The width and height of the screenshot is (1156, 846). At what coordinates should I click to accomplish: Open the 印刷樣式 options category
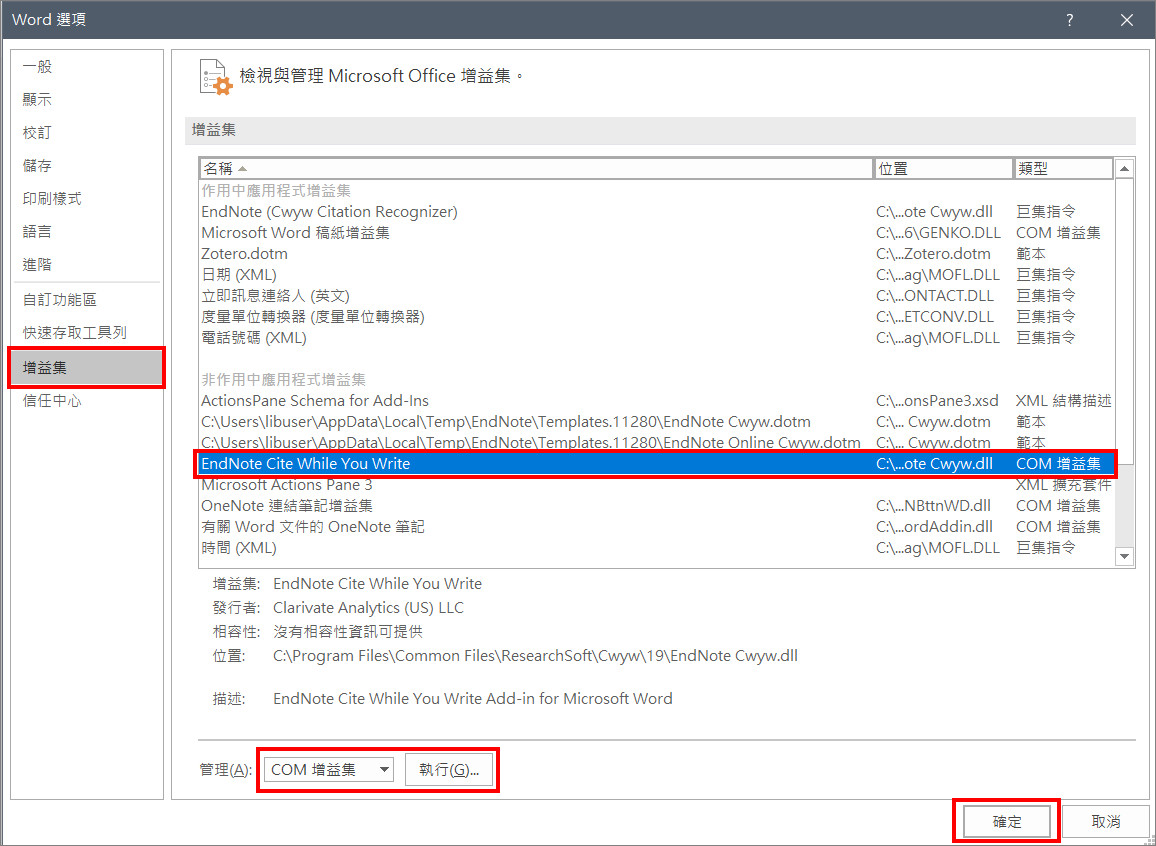[87, 198]
